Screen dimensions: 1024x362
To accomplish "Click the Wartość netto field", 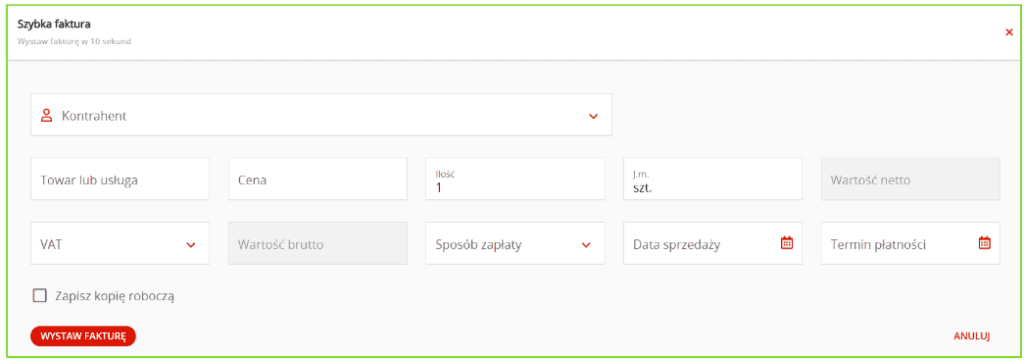I will (x=910, y=178).
